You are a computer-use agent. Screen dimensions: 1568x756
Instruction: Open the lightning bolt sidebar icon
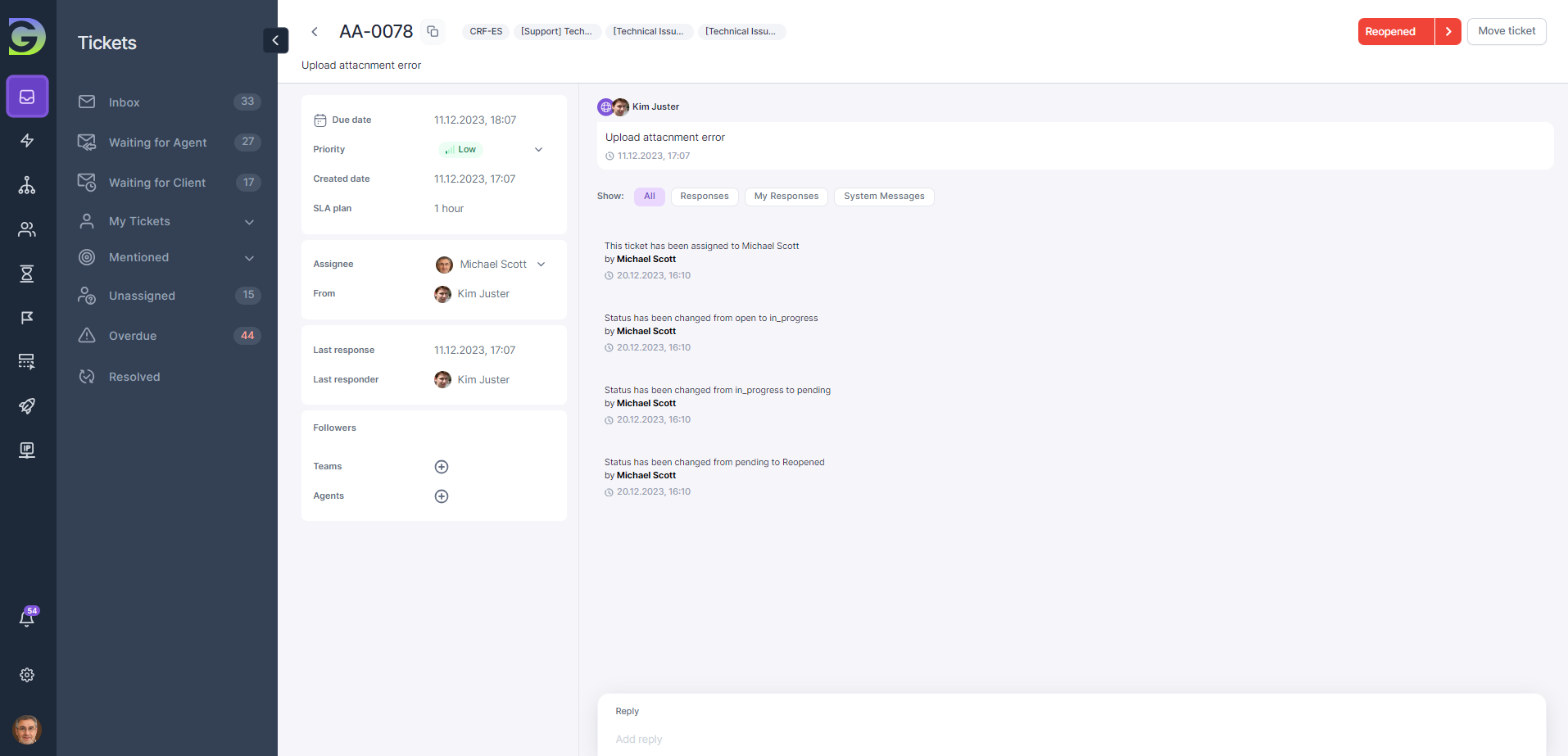click(27, 141)
